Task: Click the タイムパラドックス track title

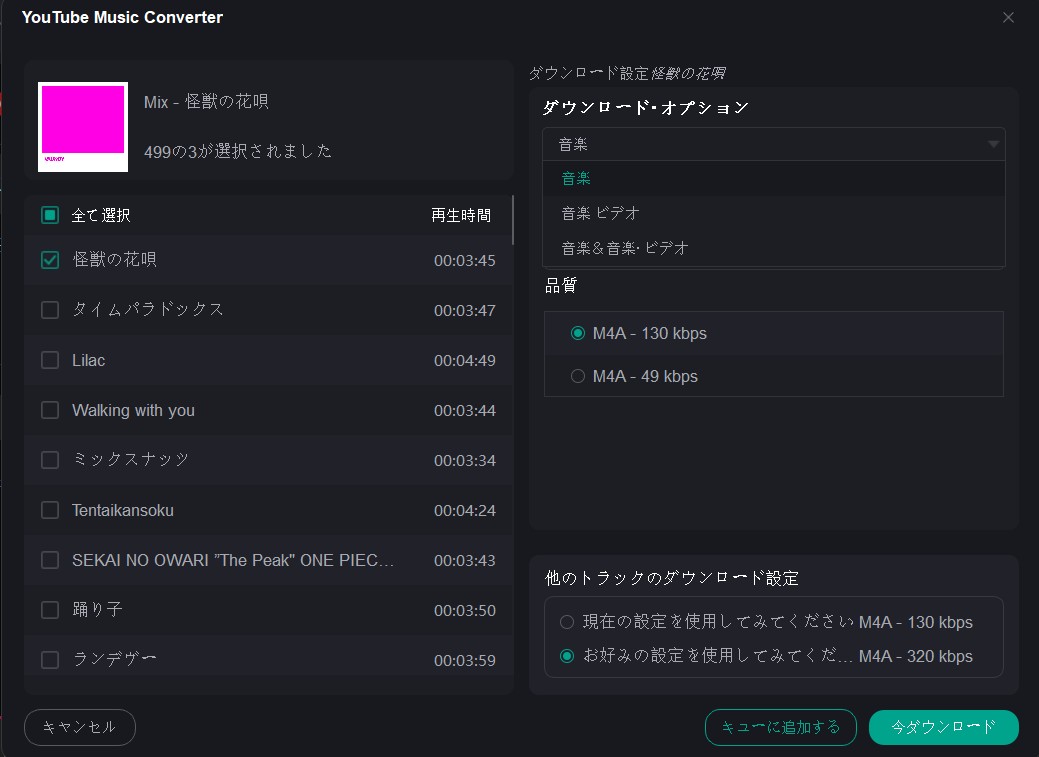Action: pos(148,310)
